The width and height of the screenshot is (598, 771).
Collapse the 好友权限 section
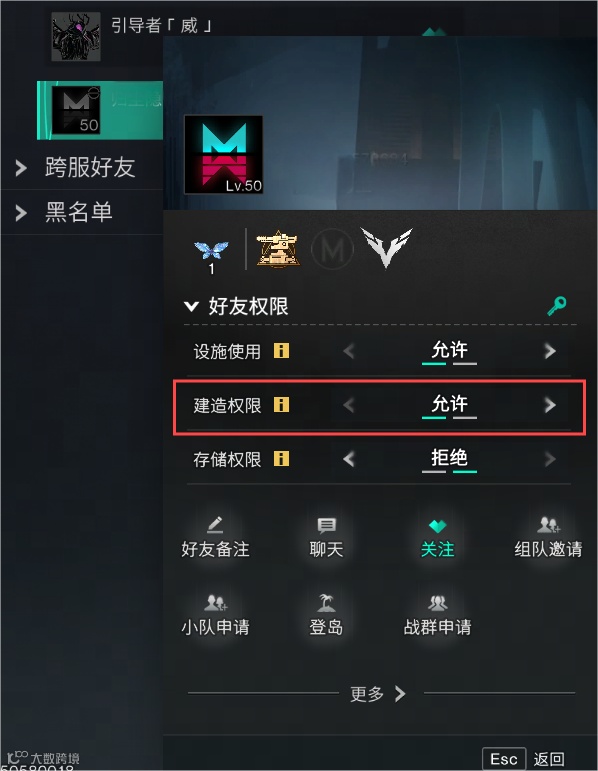click(x=191, y=306)
